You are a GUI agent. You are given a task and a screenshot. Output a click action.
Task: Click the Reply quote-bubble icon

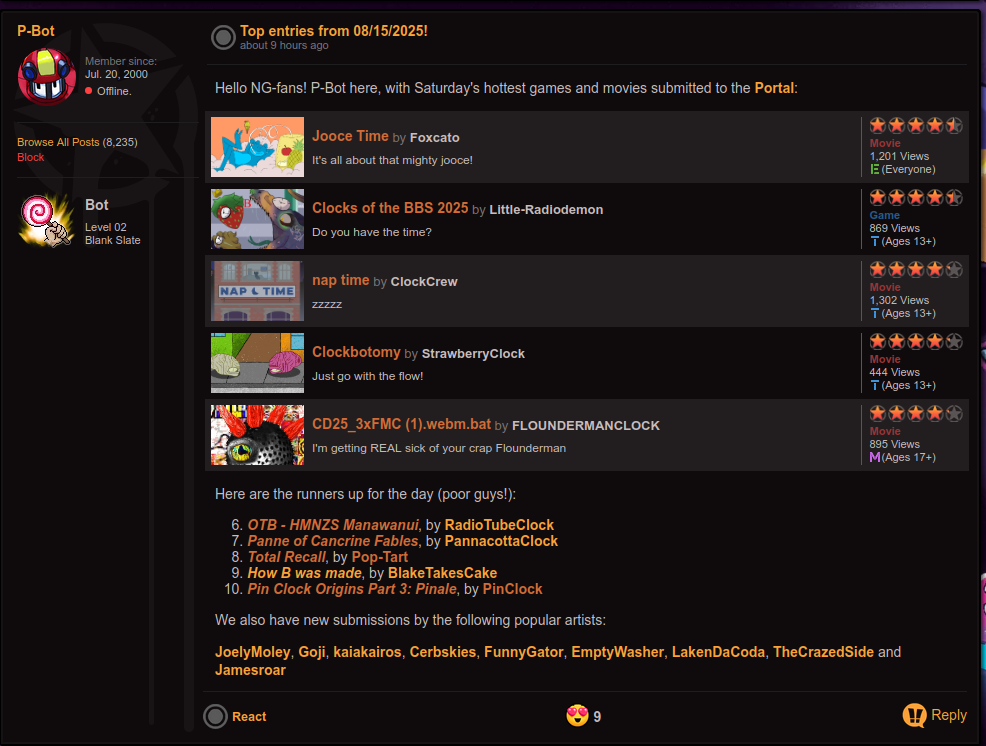pyautogui.click(x=914, y=715)
